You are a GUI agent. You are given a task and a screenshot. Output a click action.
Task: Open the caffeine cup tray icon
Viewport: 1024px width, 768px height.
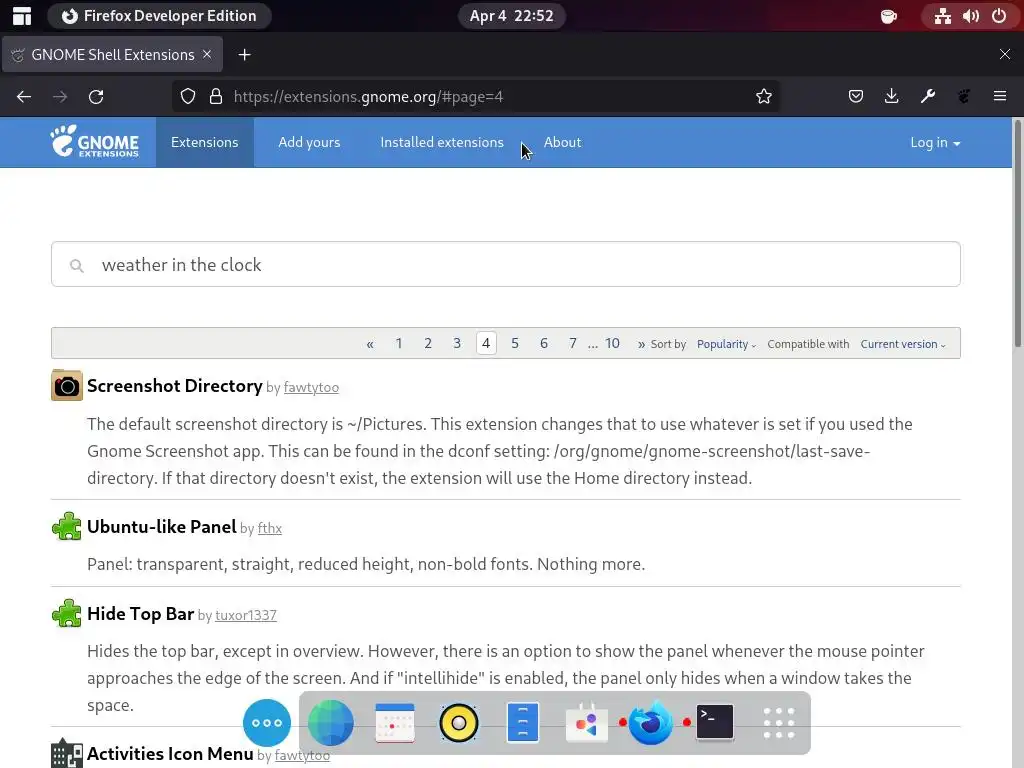888,16
